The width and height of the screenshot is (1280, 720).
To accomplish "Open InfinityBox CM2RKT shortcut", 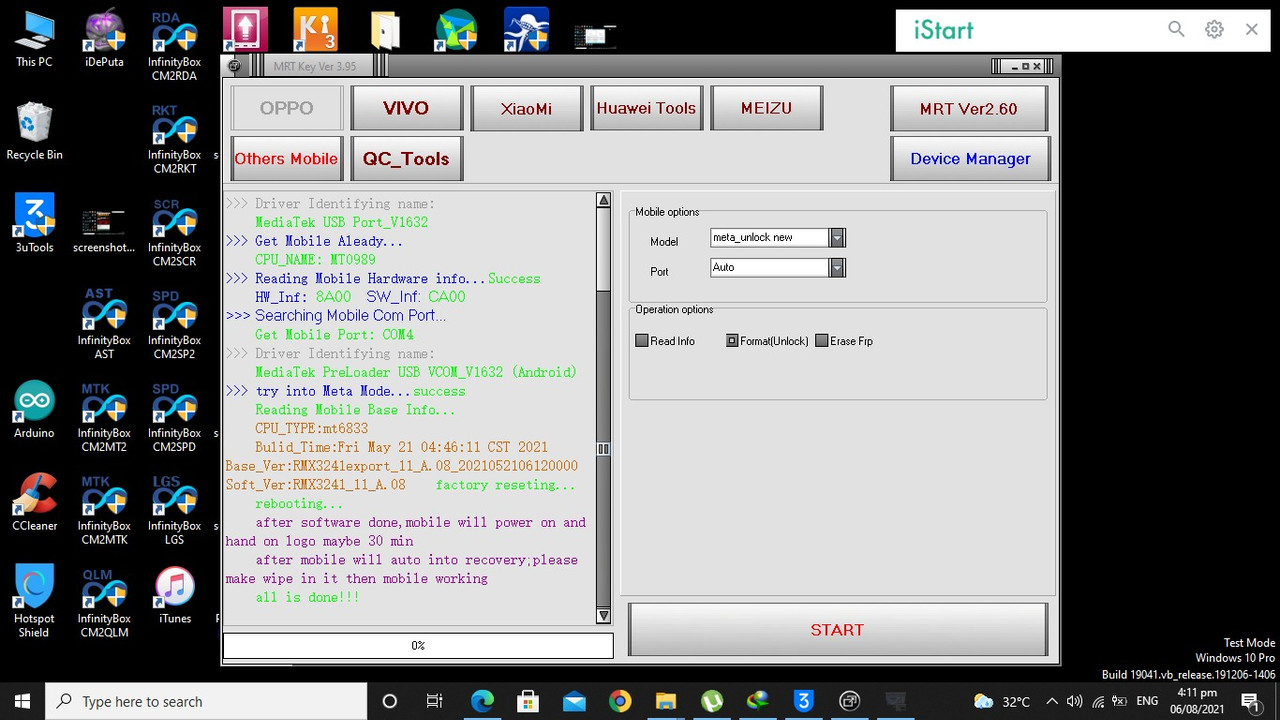I will [x=175, y=139].
